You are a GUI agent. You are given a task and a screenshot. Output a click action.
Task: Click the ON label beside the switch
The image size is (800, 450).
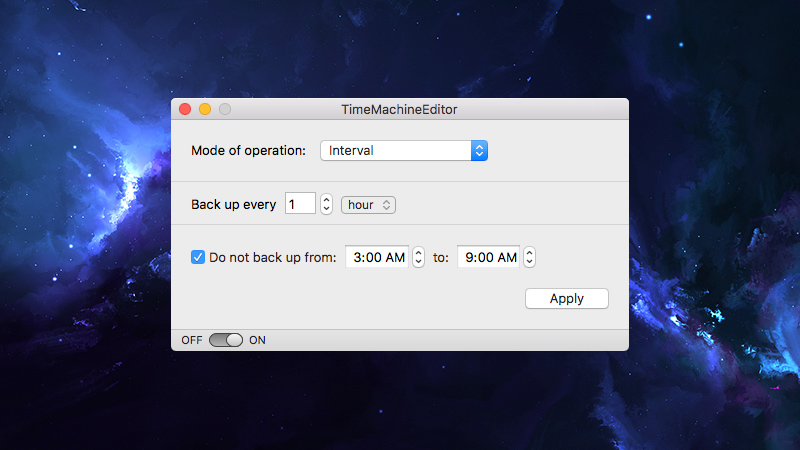click(257, 340)
